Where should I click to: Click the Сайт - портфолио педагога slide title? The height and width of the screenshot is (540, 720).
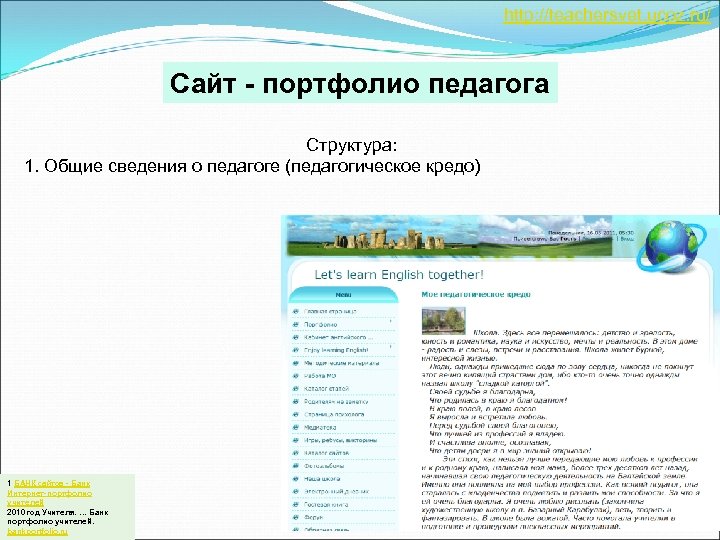click(x=360, y=83)
